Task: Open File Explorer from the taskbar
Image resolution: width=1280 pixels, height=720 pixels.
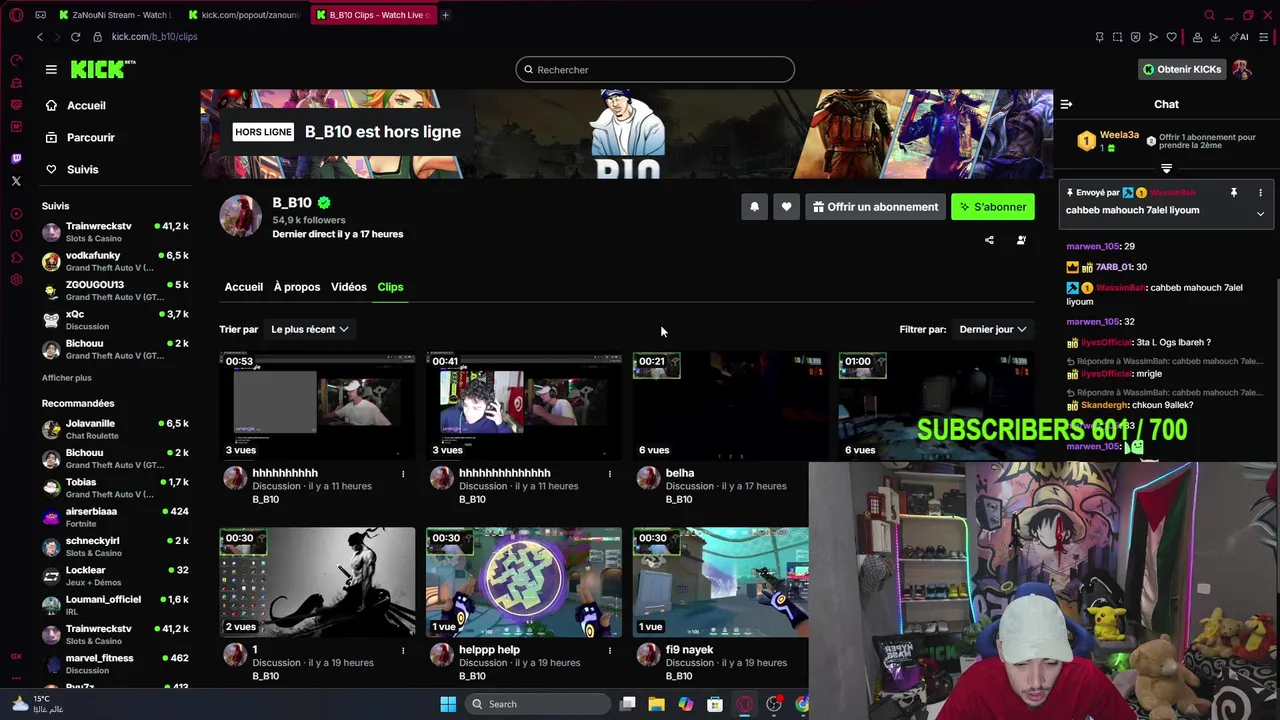Action: 656,704
